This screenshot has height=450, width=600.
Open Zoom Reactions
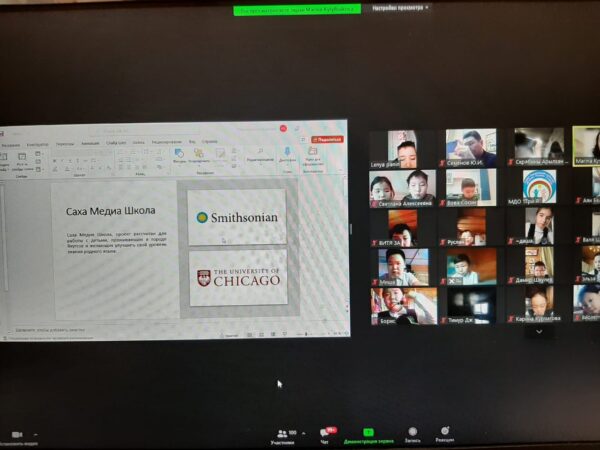coord(444,435)
